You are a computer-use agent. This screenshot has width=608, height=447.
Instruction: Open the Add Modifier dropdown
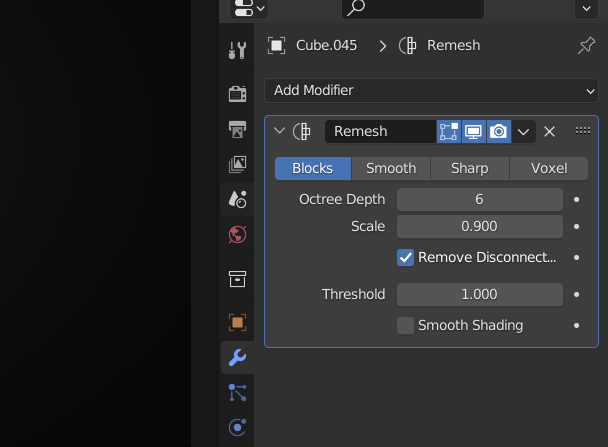pos(431,90)
